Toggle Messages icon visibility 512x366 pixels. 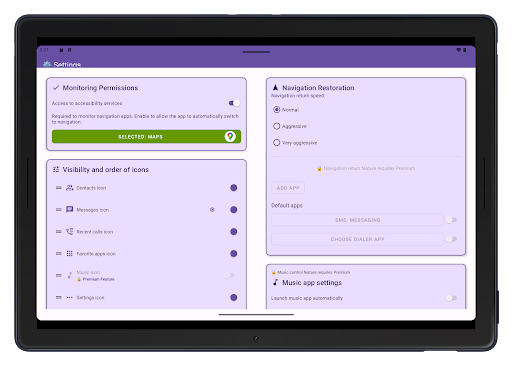click(x=234, y=210)
